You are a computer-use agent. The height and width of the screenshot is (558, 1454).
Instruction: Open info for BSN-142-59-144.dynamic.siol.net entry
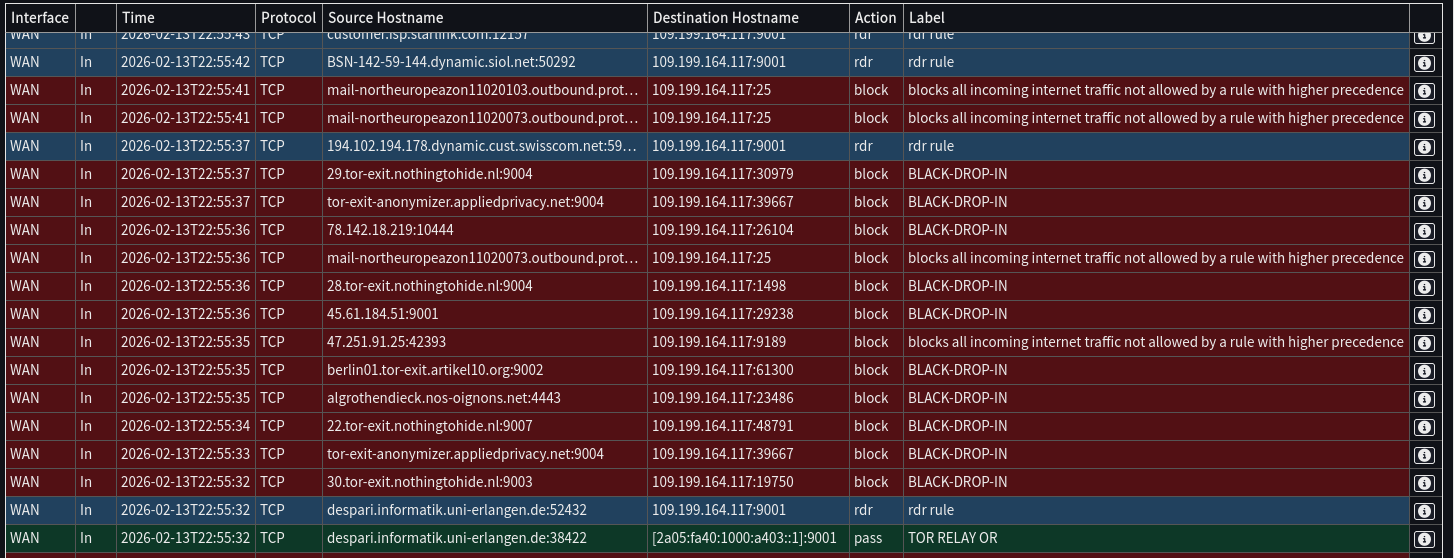pos(1423,62)
